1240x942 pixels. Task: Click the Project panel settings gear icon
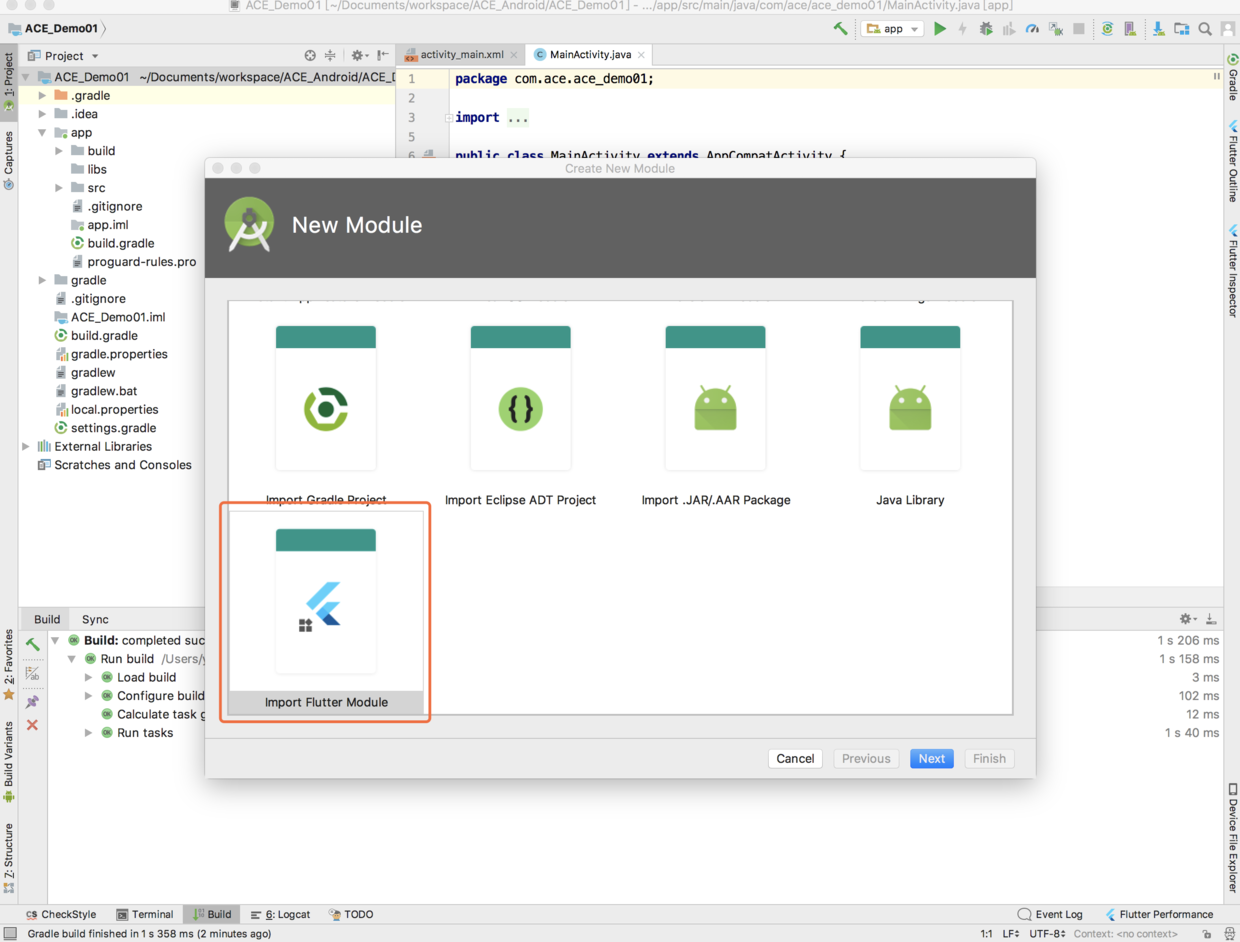pyautogui.click(x=357, y=56)
